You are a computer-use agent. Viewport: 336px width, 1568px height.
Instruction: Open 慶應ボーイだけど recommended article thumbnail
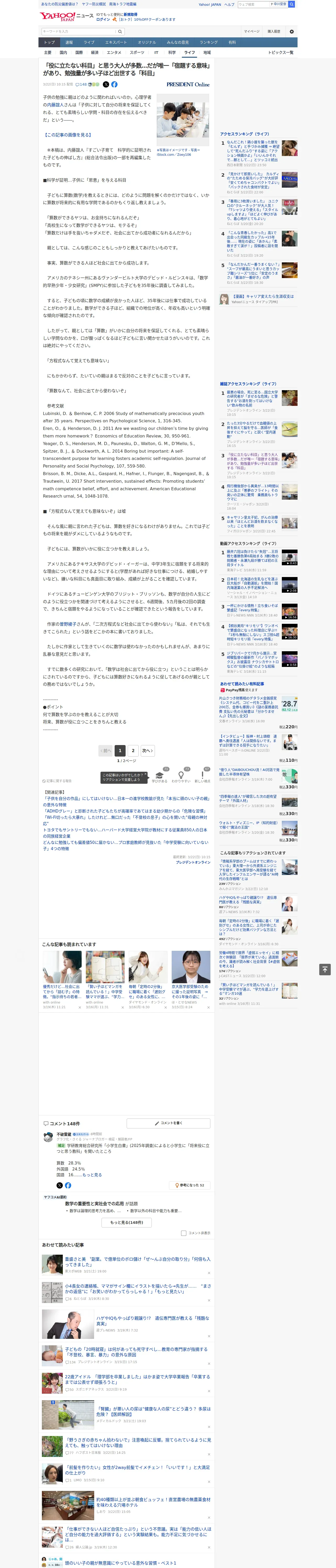click(62, 967)
